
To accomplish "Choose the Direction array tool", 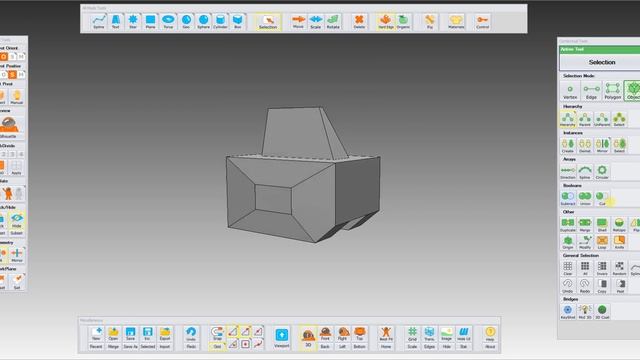I will [568, 172].
